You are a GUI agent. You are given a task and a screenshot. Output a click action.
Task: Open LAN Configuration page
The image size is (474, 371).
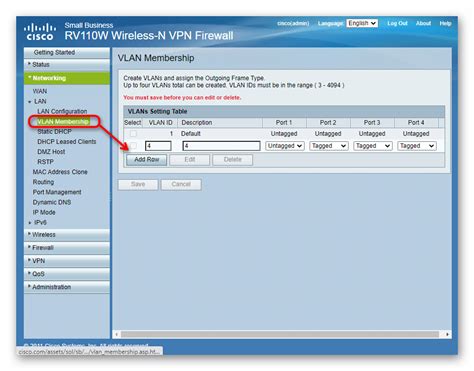click(62, 111)
